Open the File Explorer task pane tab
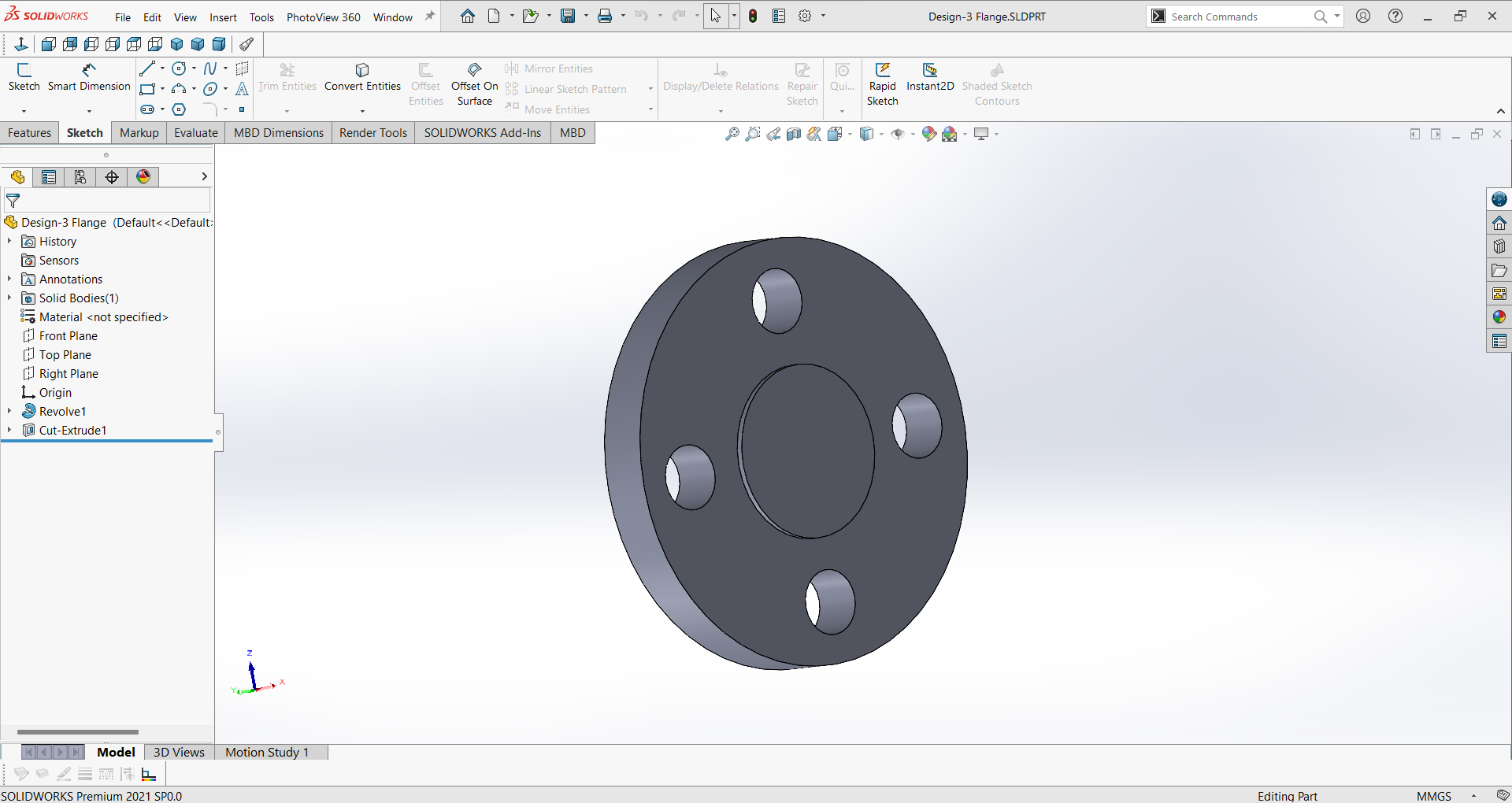The width and height of the screenshot is (1512, 803). point(1499,270)
